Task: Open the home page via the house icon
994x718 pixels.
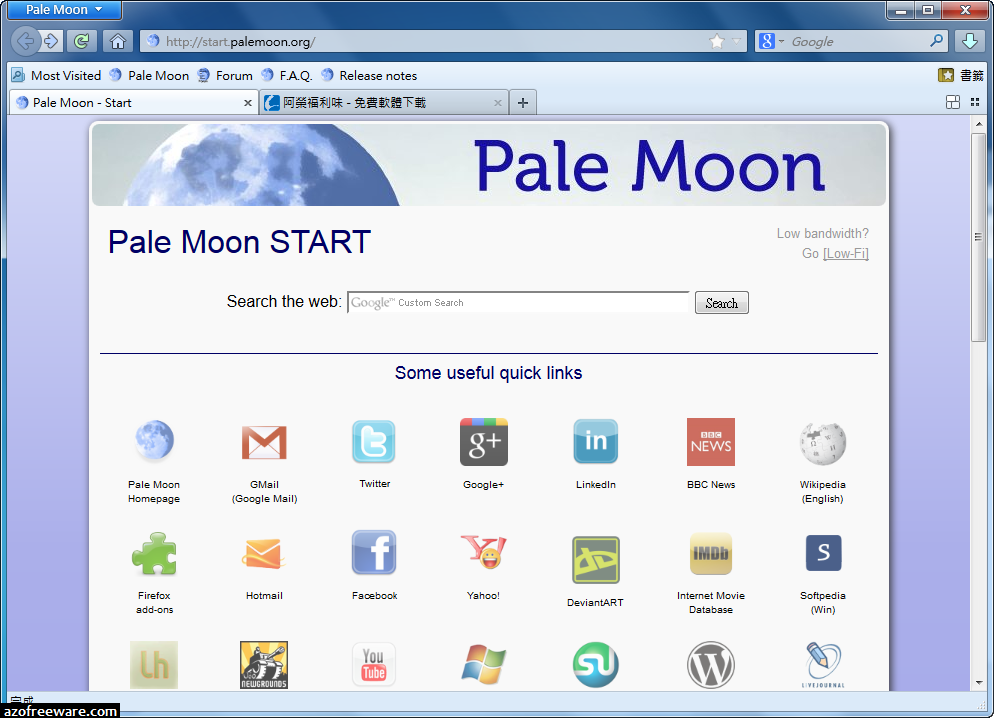Action: click(x=117, y=41)
